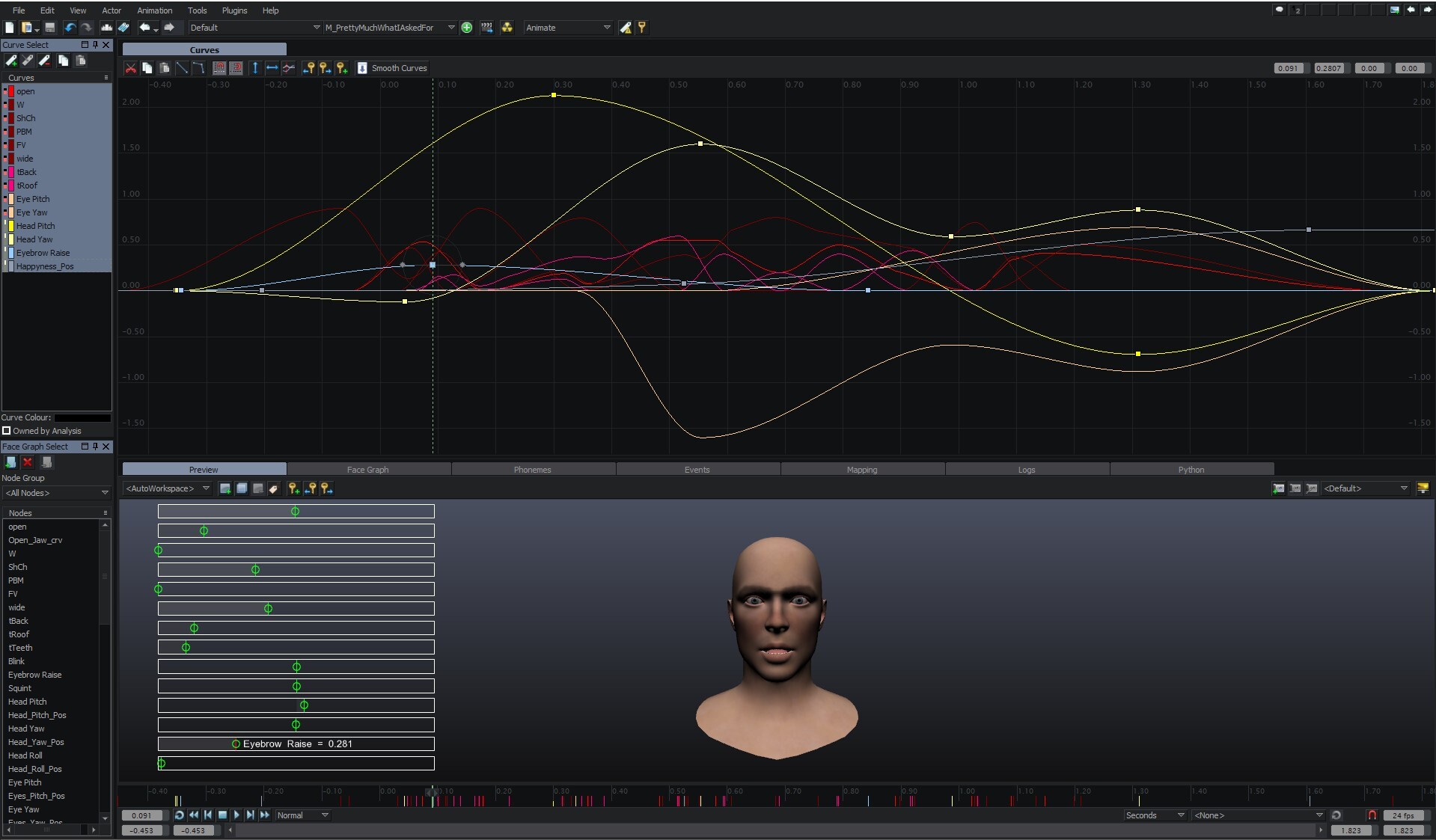Select the cut keys scissors tool
Viewport: 1436px width, 840px height.
pos(131,68)
